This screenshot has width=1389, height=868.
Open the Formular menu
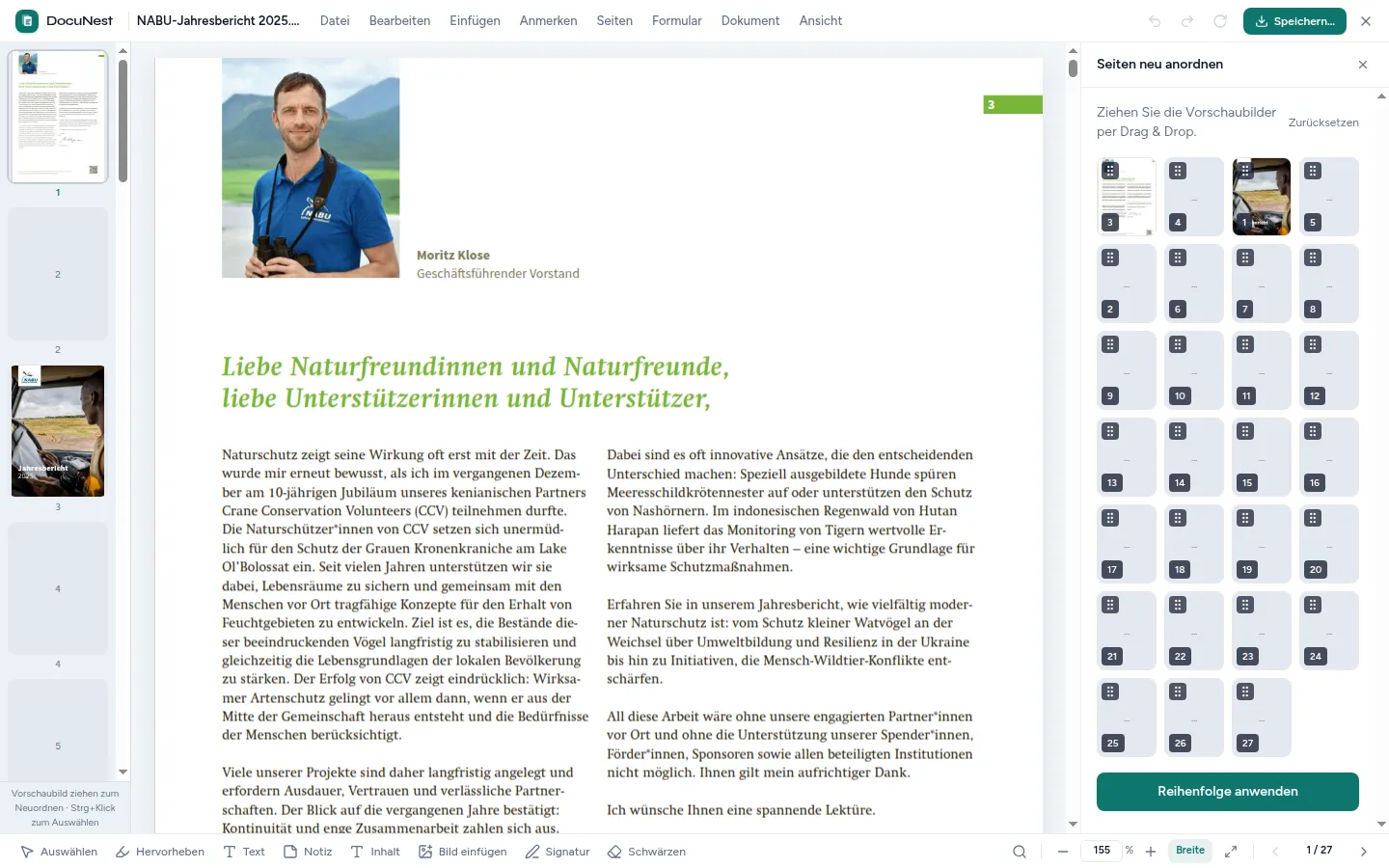point(676,21)
